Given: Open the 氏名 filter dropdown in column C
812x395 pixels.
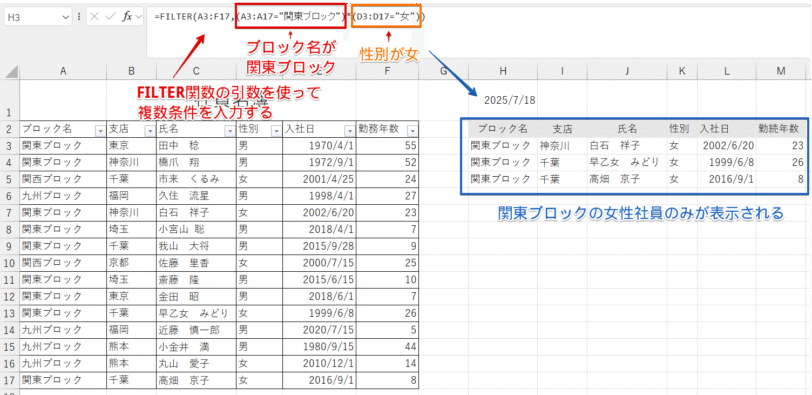Looking at the screenshot, I should tap(229, 130).
